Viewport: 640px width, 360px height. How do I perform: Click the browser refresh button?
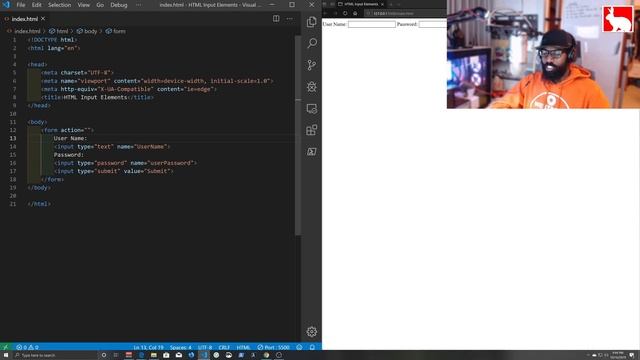(345, 13)
